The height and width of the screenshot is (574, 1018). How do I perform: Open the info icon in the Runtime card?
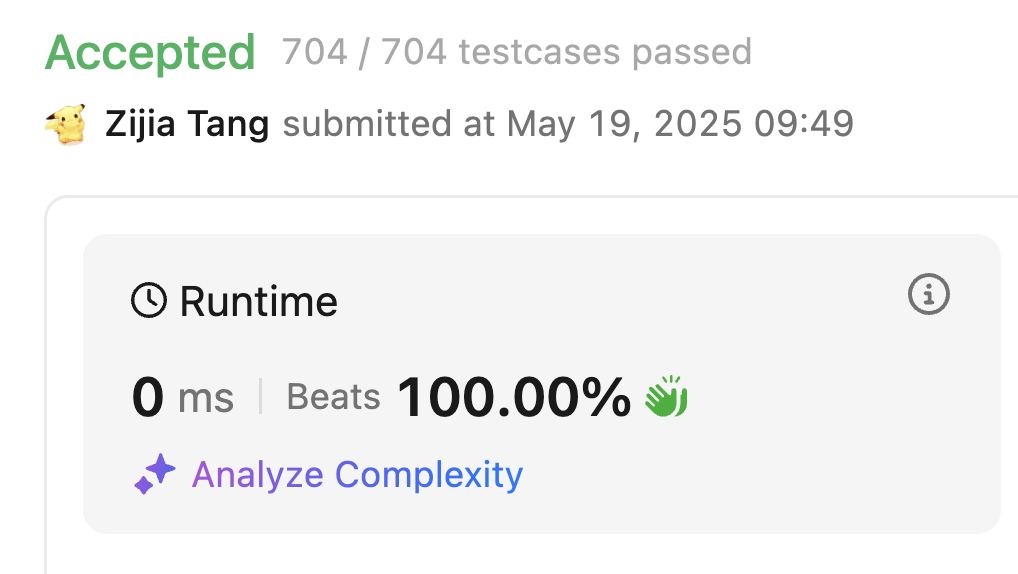928,294
